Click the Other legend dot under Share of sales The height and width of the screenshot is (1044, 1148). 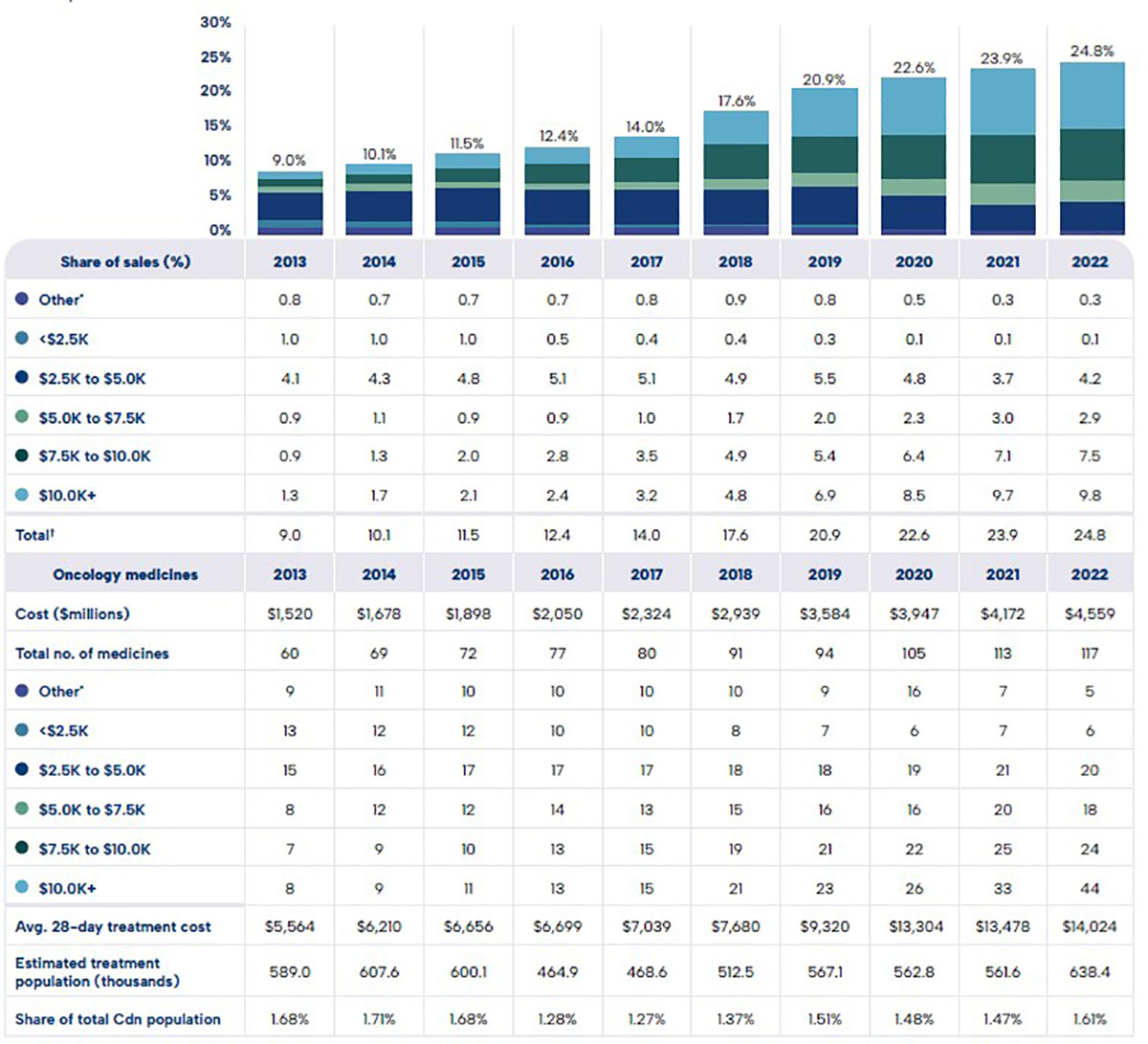click(22, 300)
